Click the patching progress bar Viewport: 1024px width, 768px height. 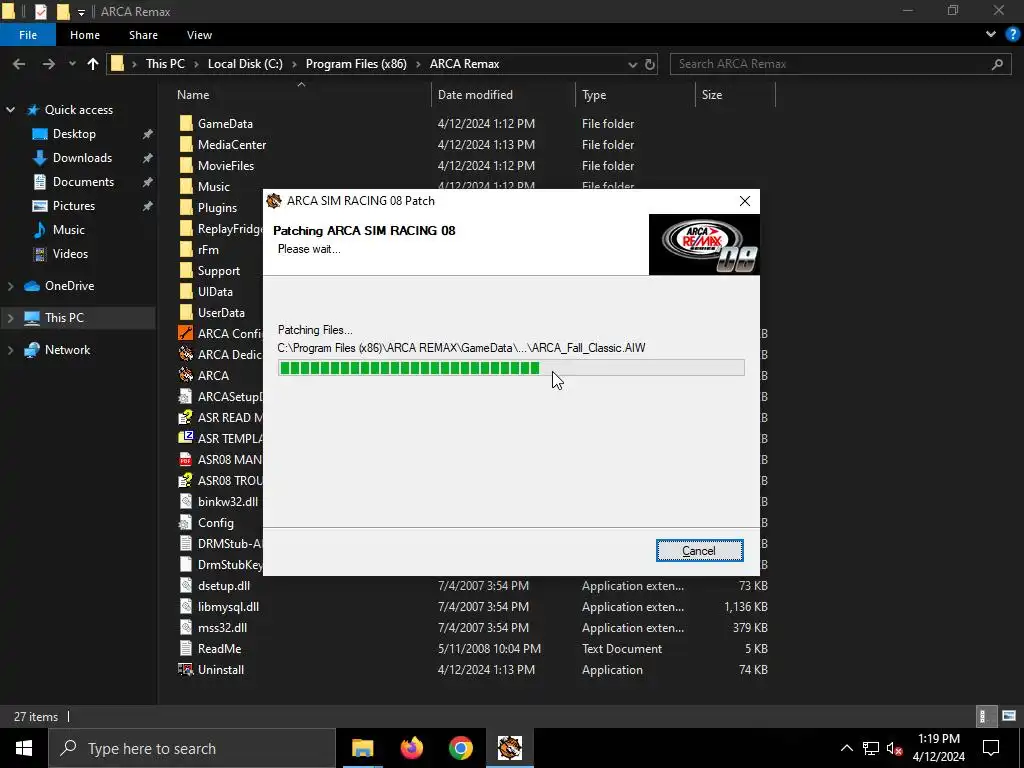[511, 368]
